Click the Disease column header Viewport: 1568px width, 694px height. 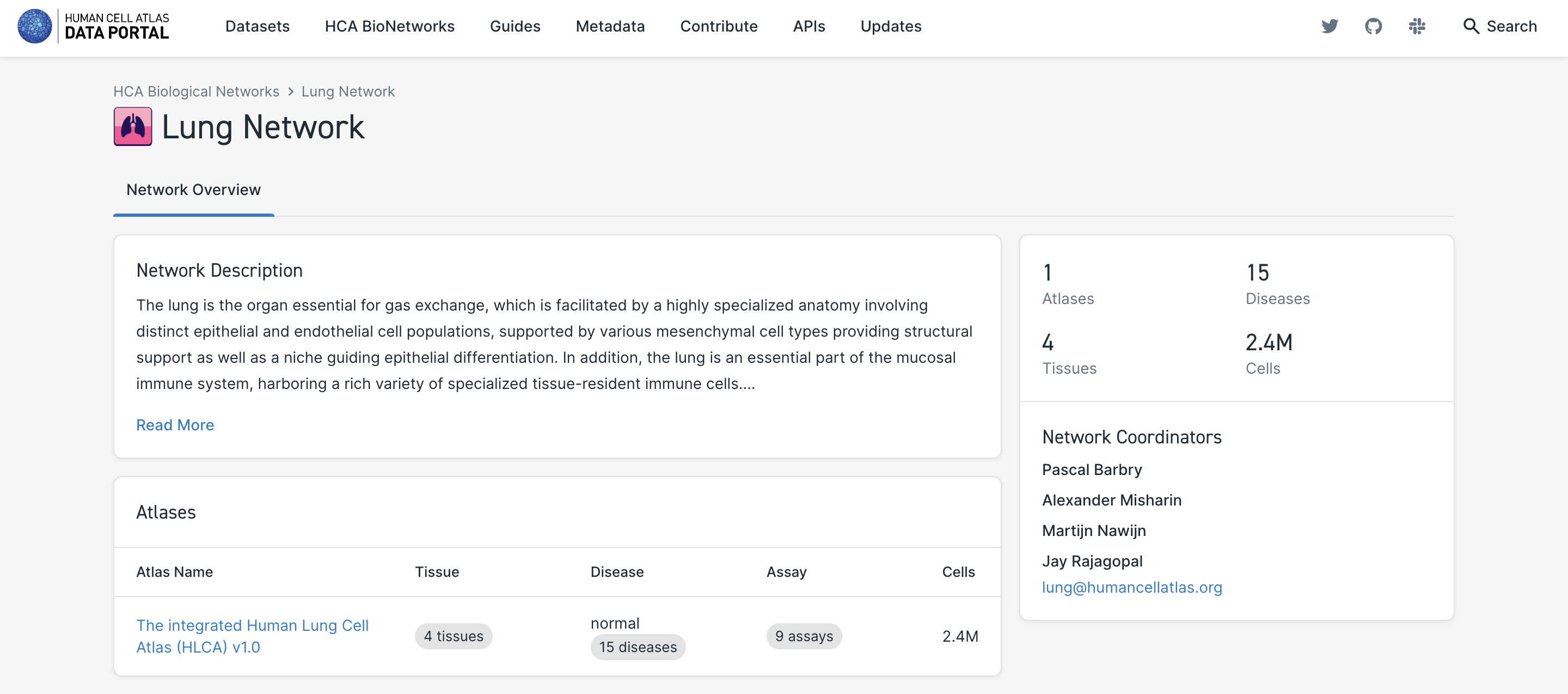pos(617,571)
